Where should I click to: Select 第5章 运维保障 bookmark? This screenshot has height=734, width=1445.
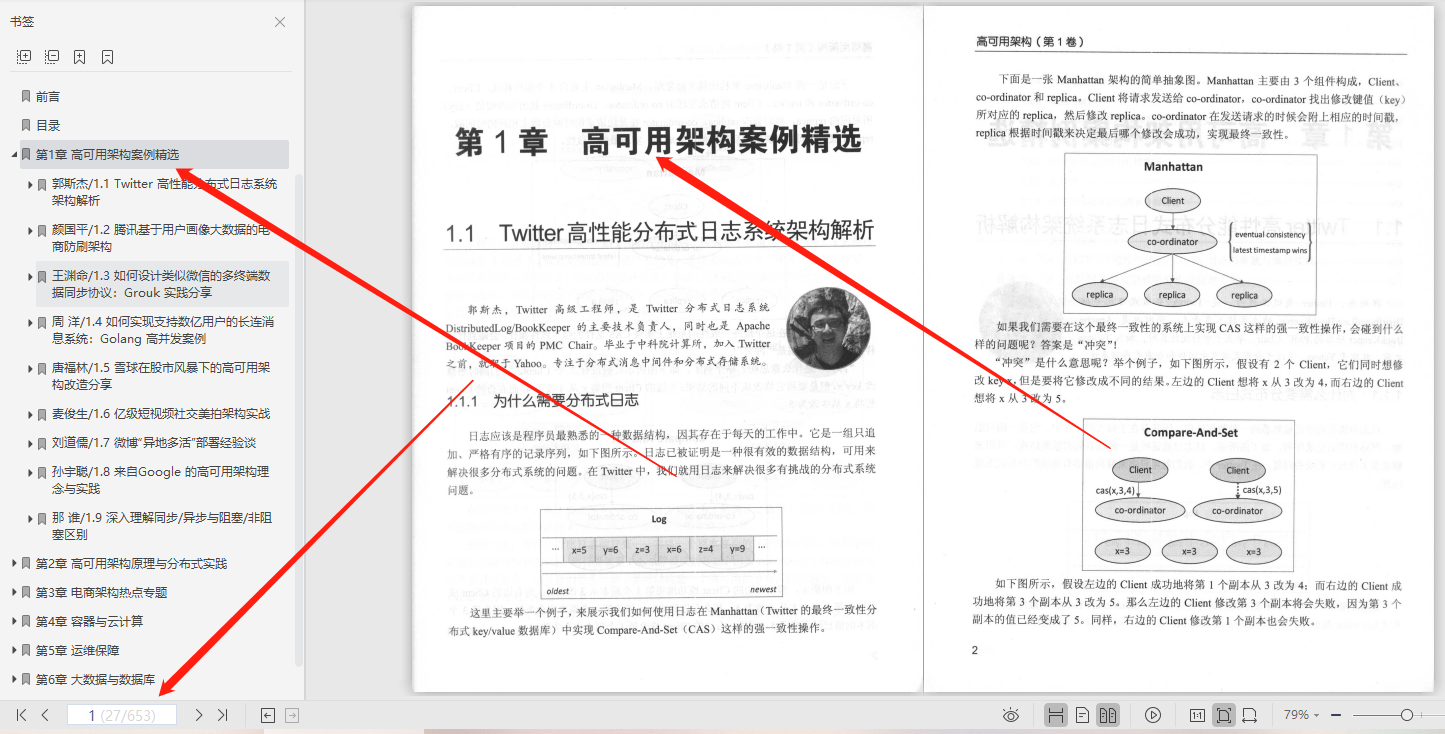pyautogui.click(x=77, y=651)
